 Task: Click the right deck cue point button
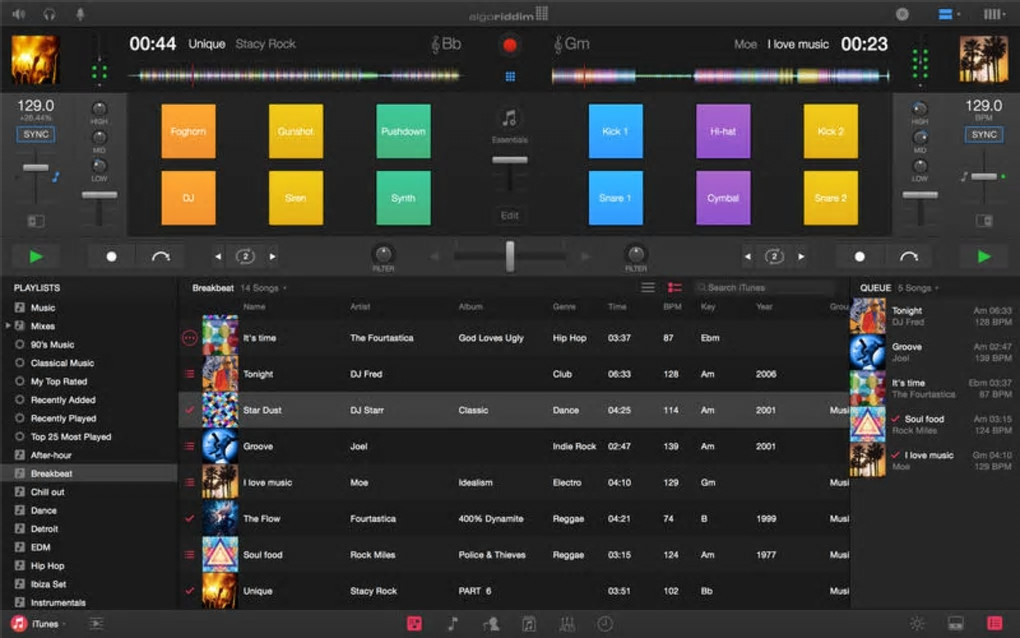[859, 257]
